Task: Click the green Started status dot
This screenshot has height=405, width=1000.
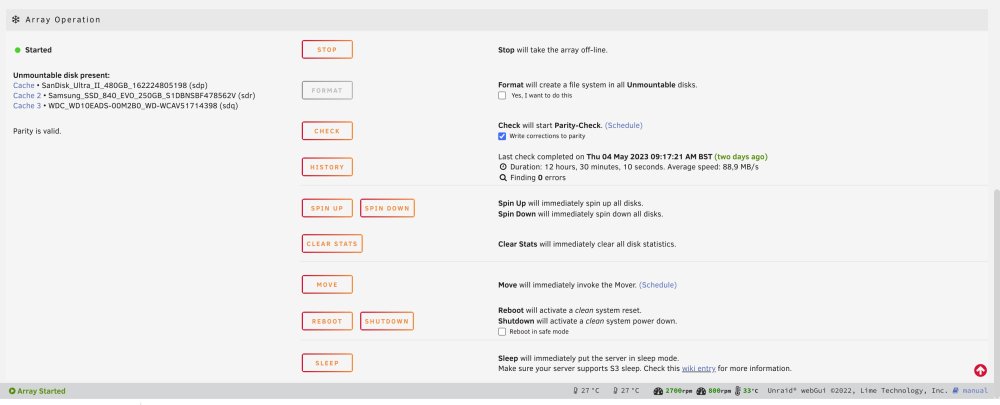Action: pyautogui.click(x=18, y=50)
